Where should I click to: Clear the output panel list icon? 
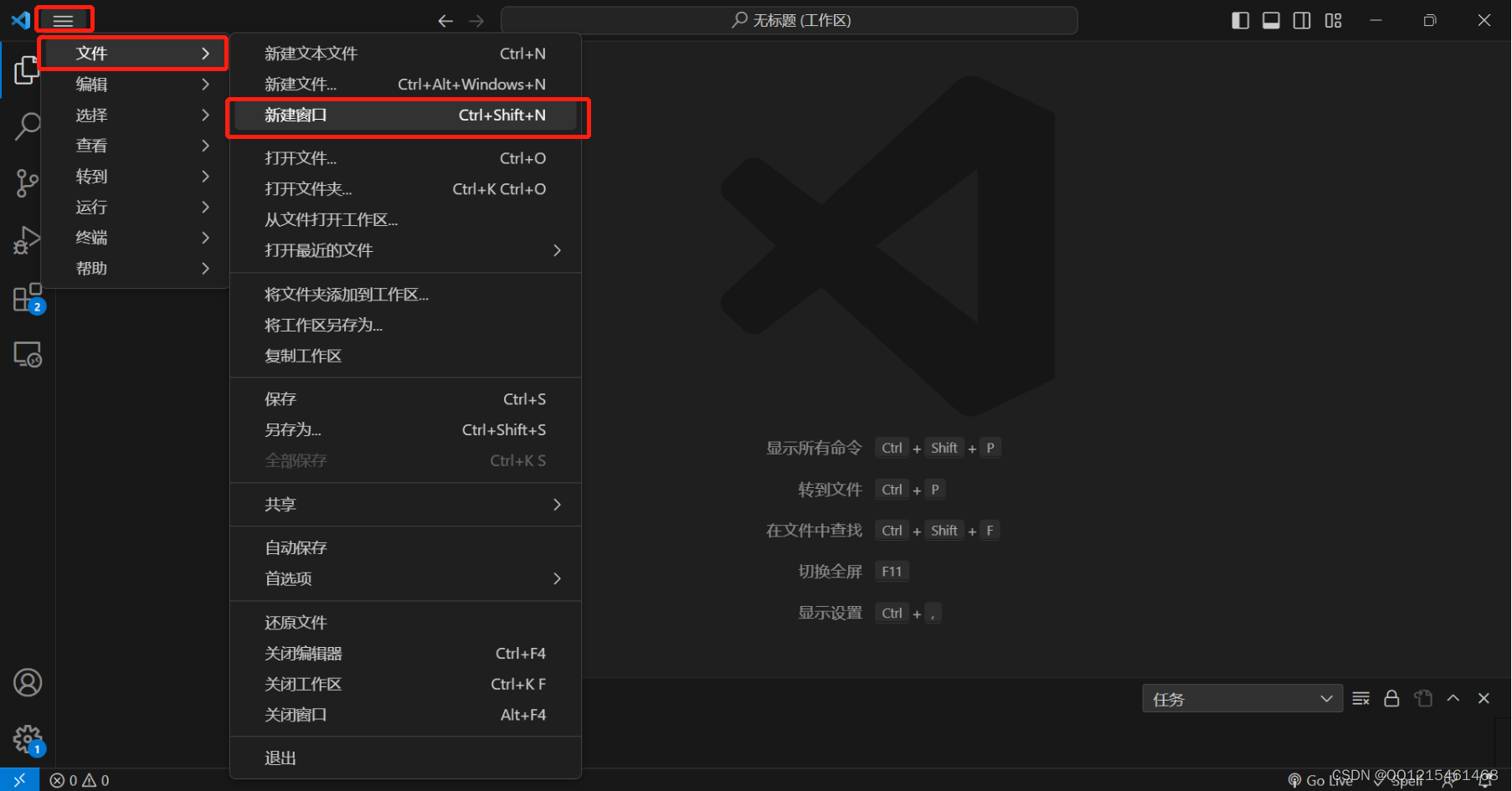1361,698
